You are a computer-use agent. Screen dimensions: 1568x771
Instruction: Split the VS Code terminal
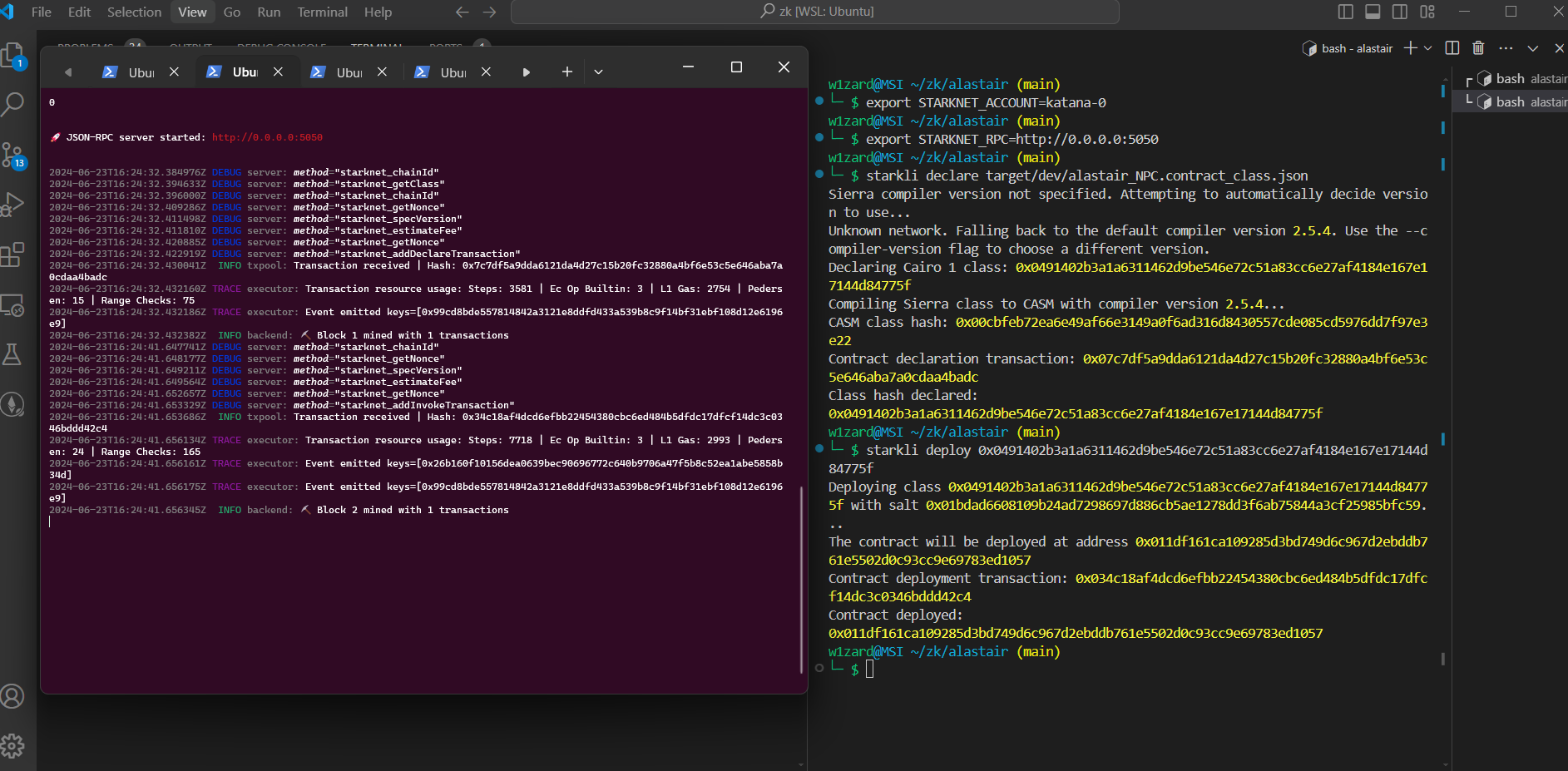(1452, 48)
